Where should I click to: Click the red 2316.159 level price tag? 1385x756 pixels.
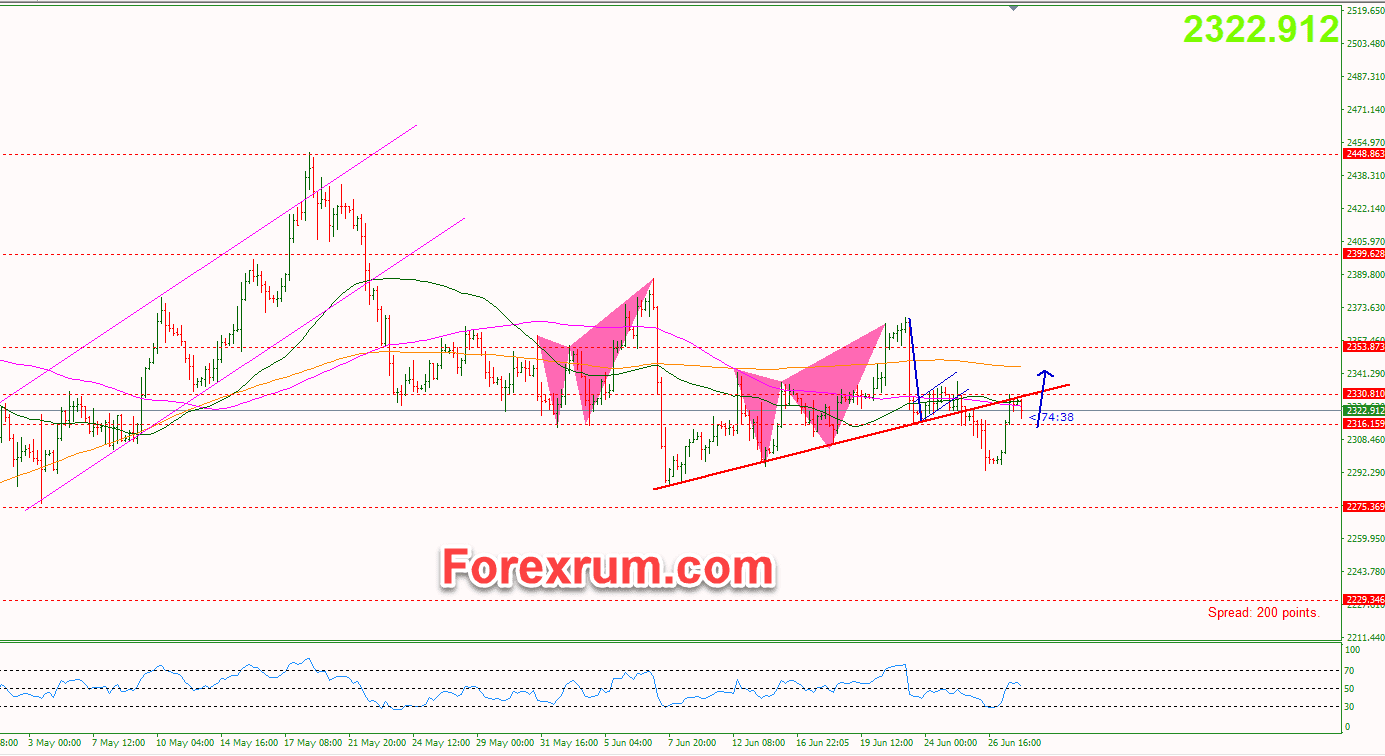1365,424
